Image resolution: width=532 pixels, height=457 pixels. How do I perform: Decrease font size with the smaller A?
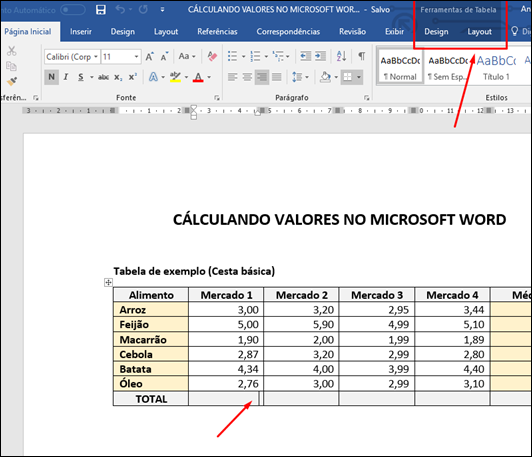(164, 57)
